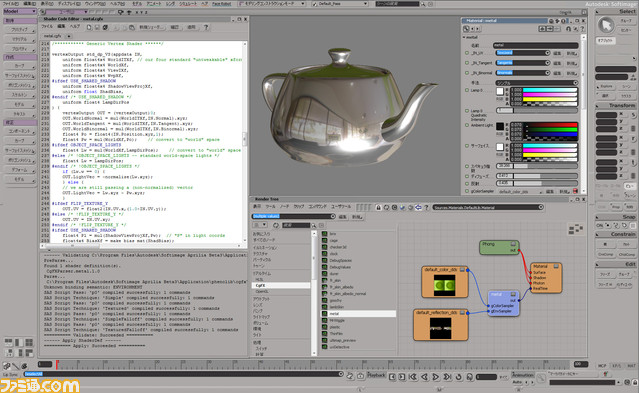
Task: Toggle the loop playback icon
Action: coord(458,377)
